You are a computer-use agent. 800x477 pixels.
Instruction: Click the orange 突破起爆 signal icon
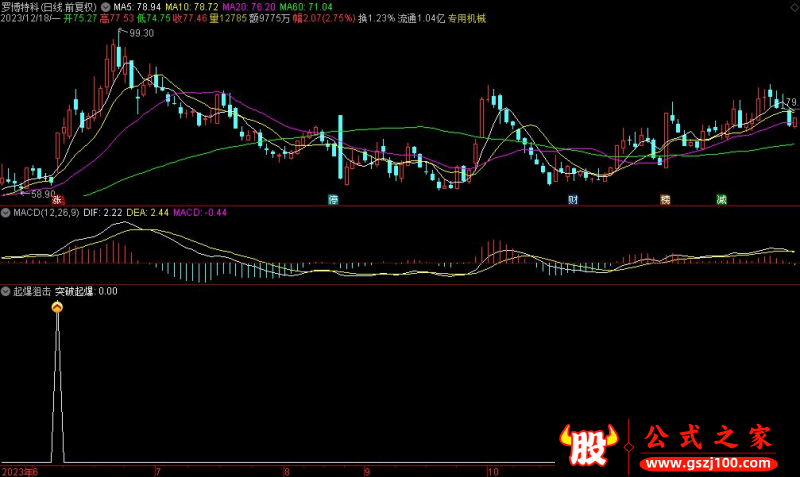[x=57, y=308]
